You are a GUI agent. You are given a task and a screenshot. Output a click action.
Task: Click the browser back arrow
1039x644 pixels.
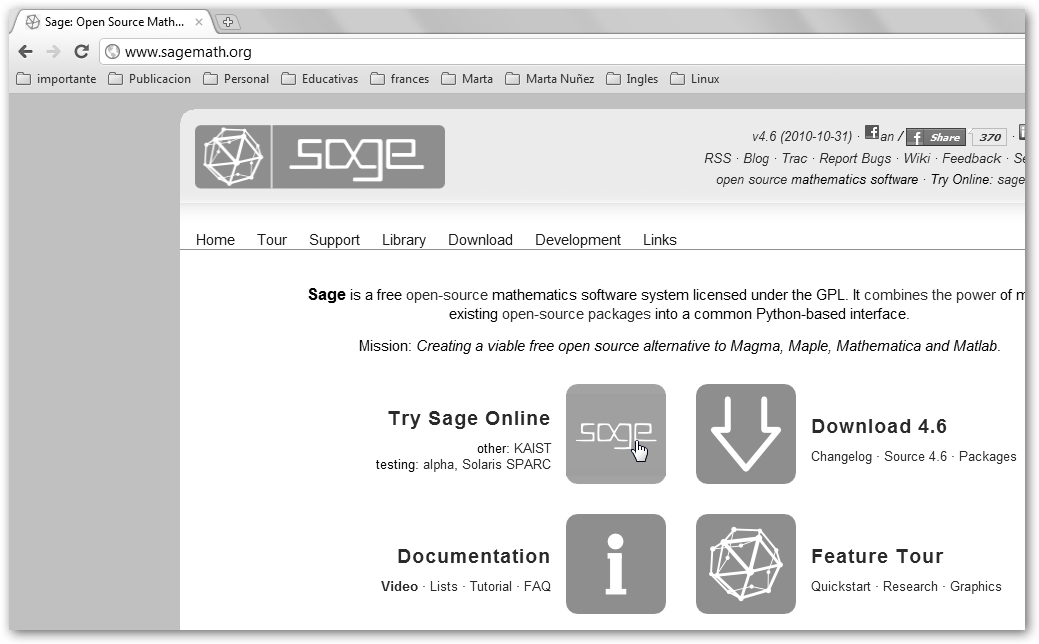coord(26,52)
